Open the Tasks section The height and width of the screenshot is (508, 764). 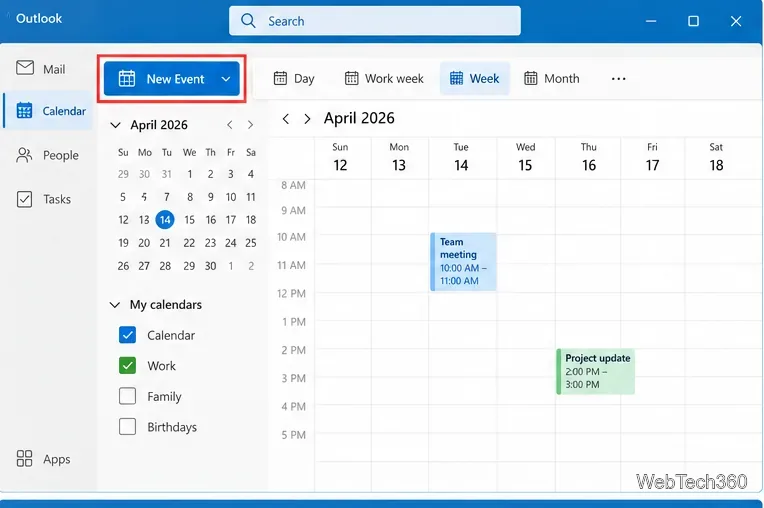[x=44, y=199]
